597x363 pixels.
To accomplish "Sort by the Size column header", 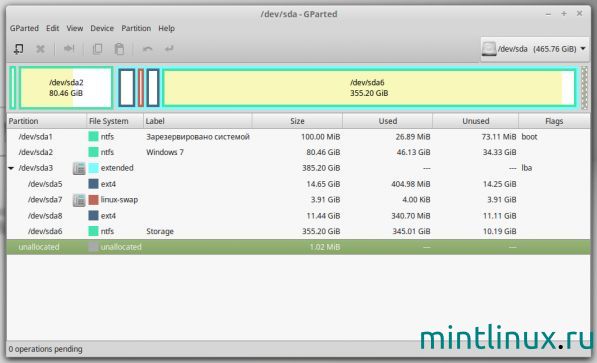I will (297, 121).
